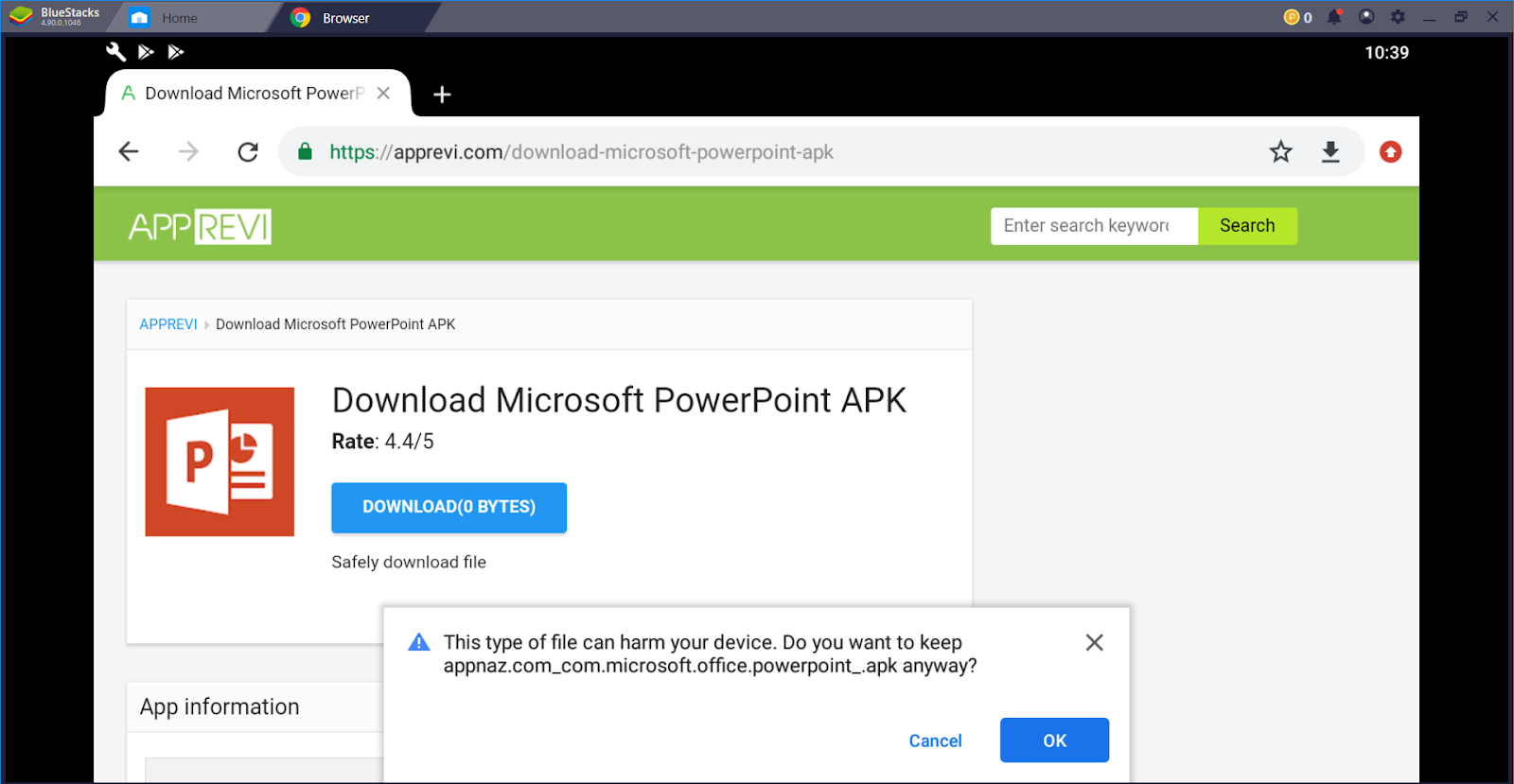Click the 'Safely download file' text
Viewport: 1514px width, 784px height.
(409, 562)
